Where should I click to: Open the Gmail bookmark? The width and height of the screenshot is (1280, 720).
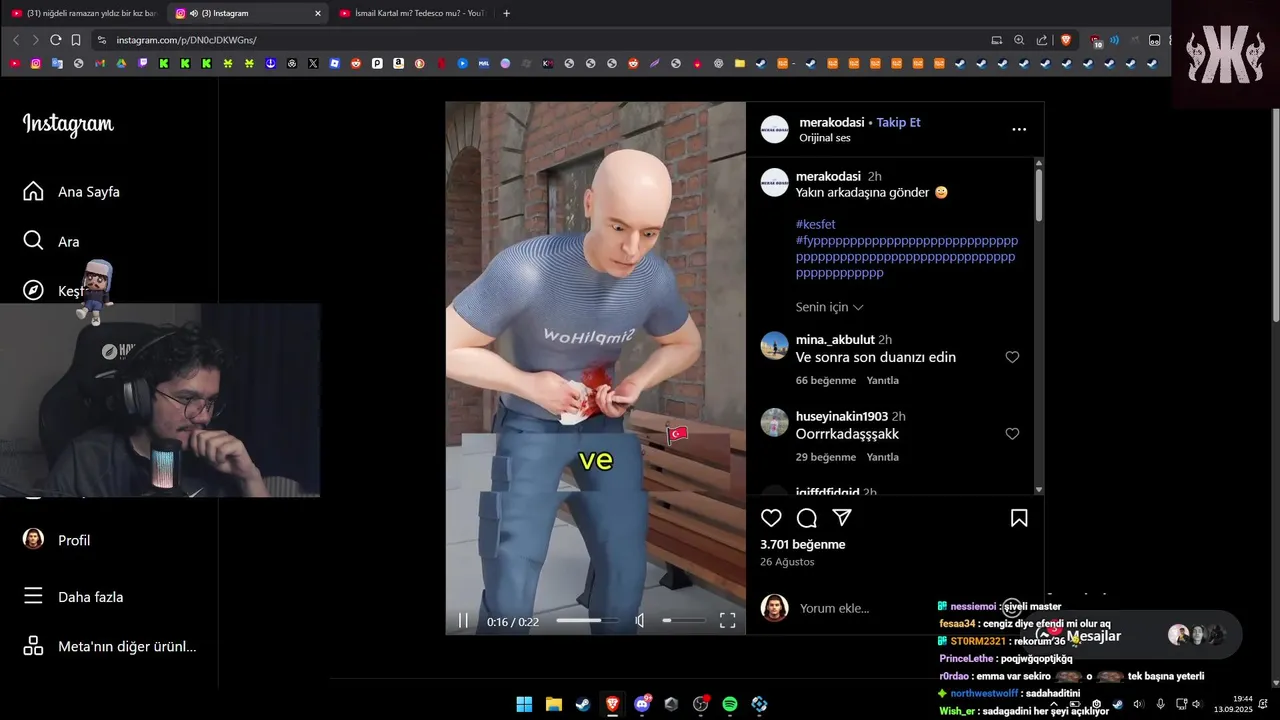tap(100, 63)
